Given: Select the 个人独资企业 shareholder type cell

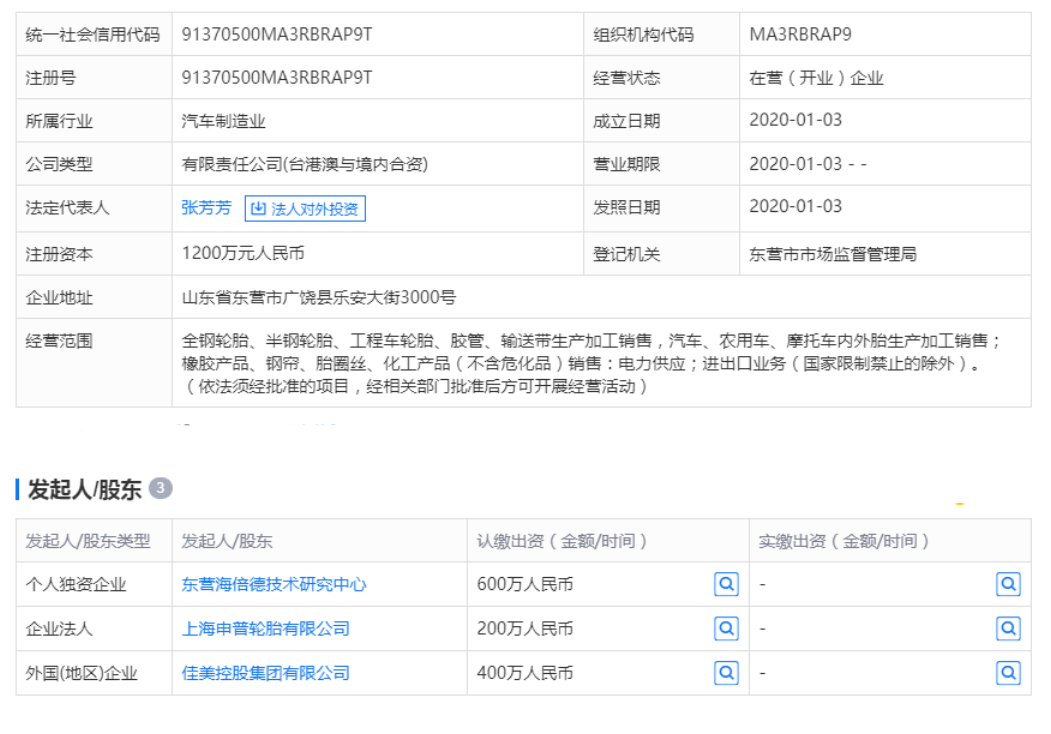Looking at the screenshot, I should tap(76, 585).
